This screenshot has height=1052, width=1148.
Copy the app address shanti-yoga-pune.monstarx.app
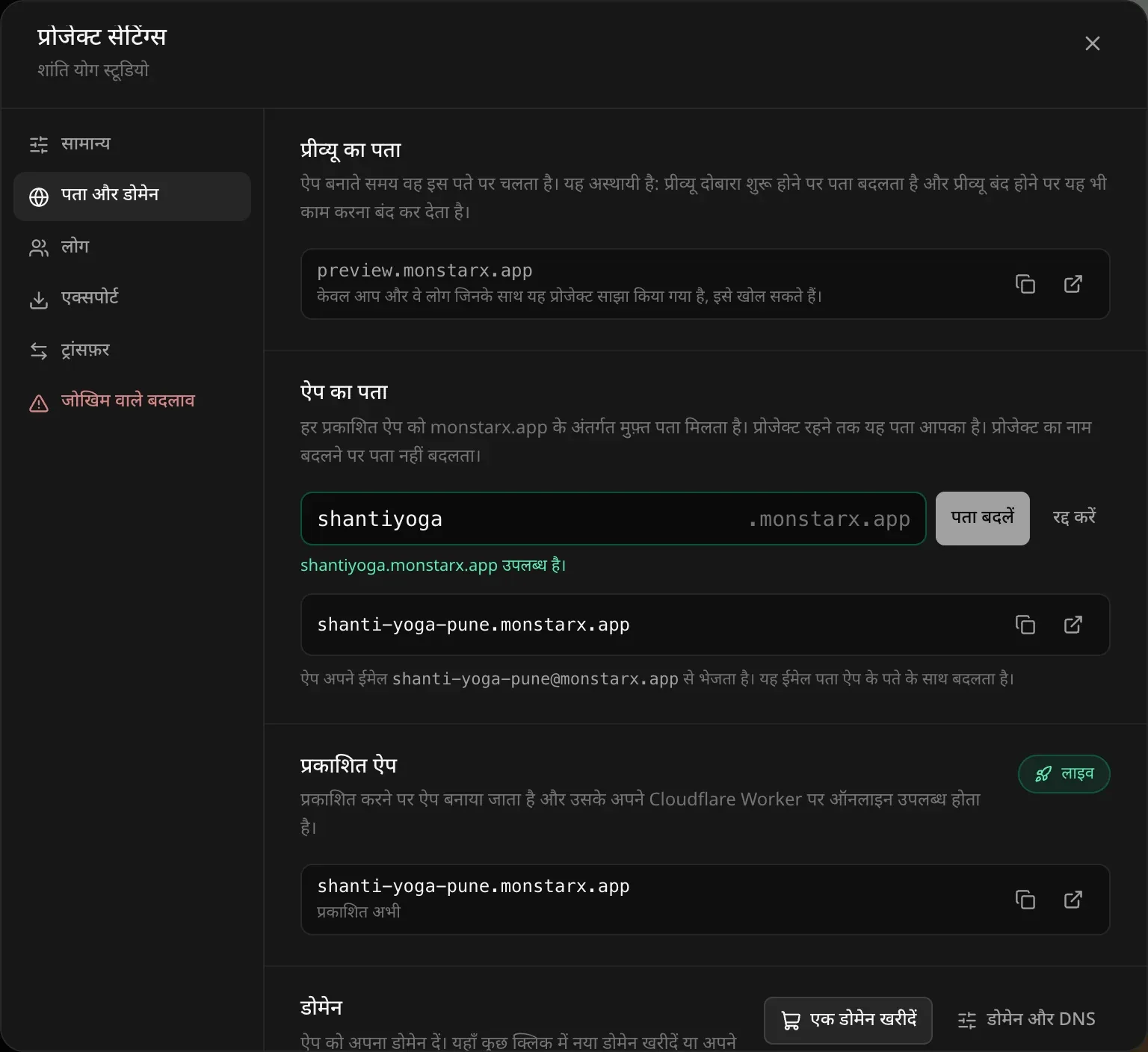[1025, 625]
